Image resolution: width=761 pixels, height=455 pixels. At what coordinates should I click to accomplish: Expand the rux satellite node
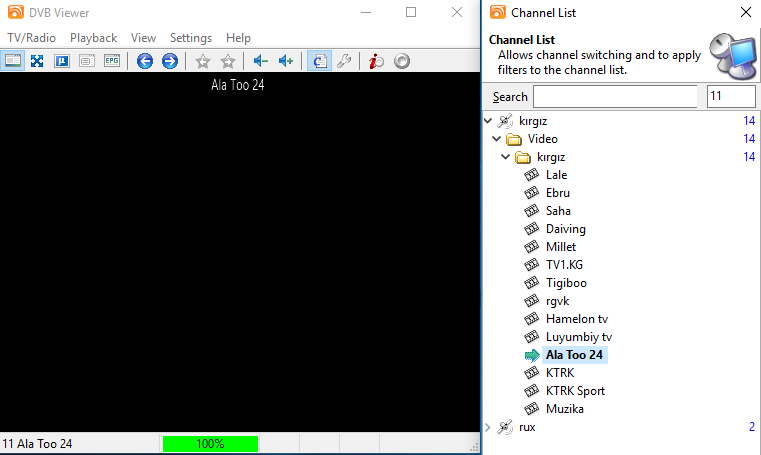(488, 427)
